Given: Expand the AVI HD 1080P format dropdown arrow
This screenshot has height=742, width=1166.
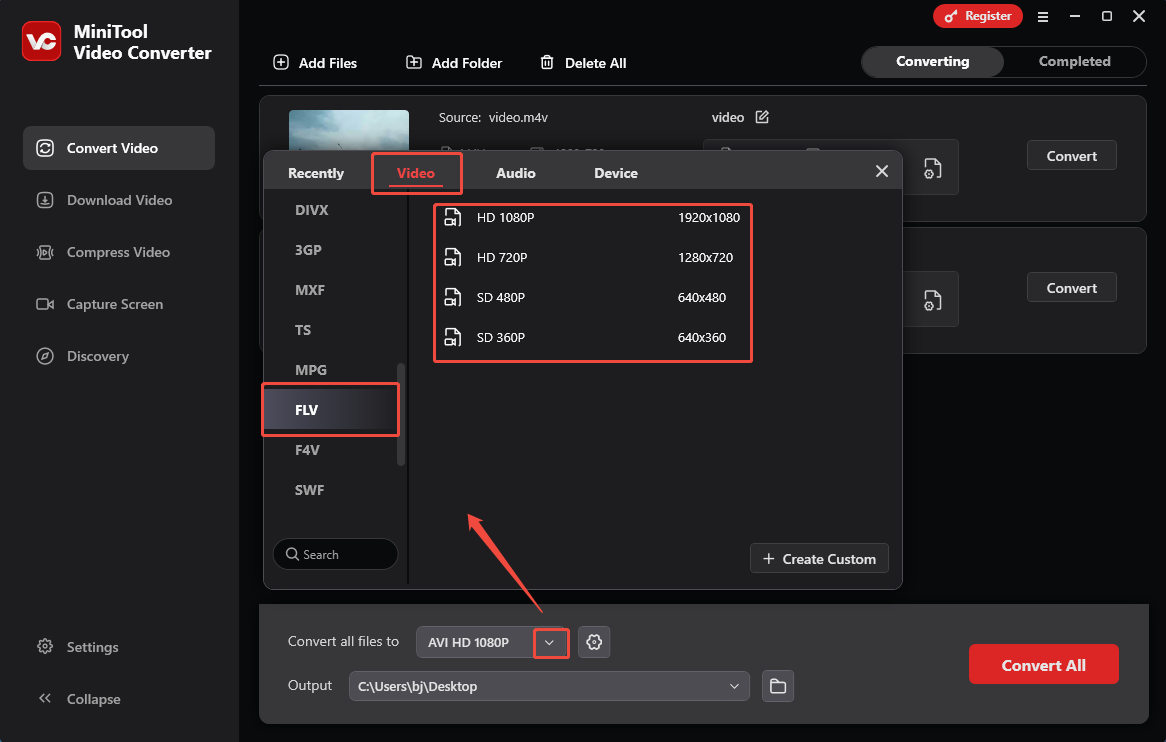Looking at the screenshot, I should coord(550,642).
